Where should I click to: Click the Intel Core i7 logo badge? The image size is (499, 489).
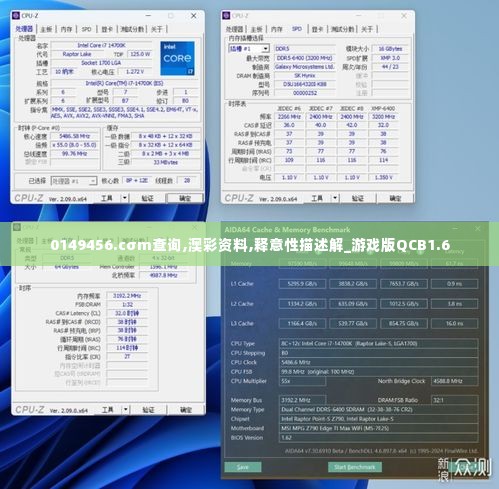point(177,58)
